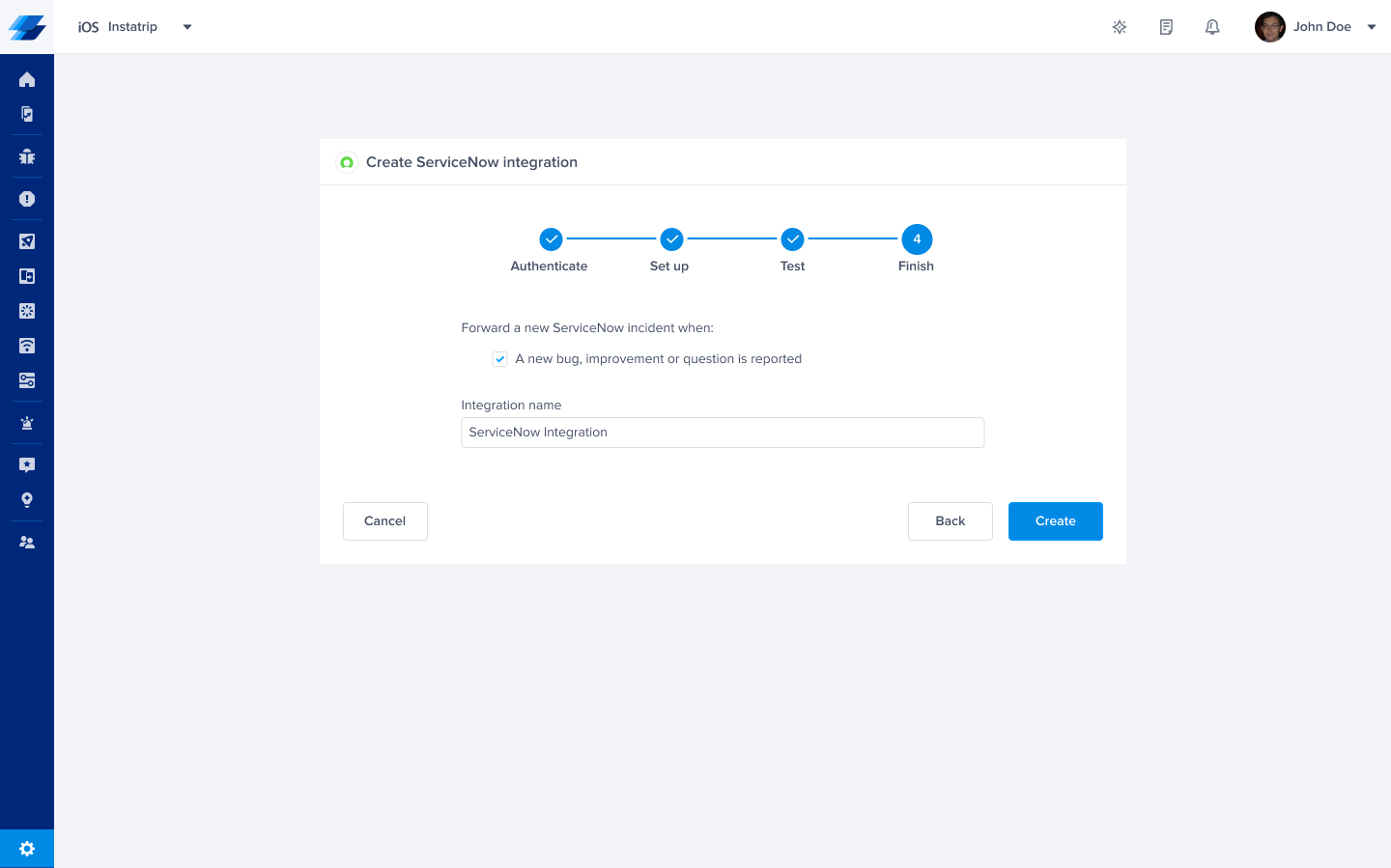Open the settings gear at sidebar bottom
The height and width of the screenshot is (868, 1391).
tap(27, 849)
